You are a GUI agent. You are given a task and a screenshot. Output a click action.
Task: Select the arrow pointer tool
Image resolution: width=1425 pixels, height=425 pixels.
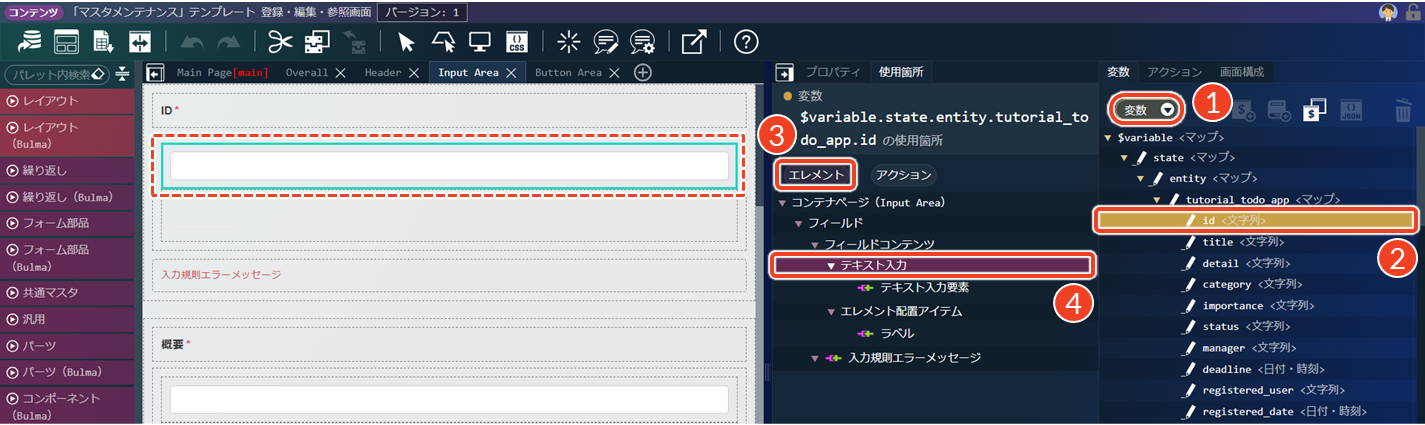(x=406, y=41)
